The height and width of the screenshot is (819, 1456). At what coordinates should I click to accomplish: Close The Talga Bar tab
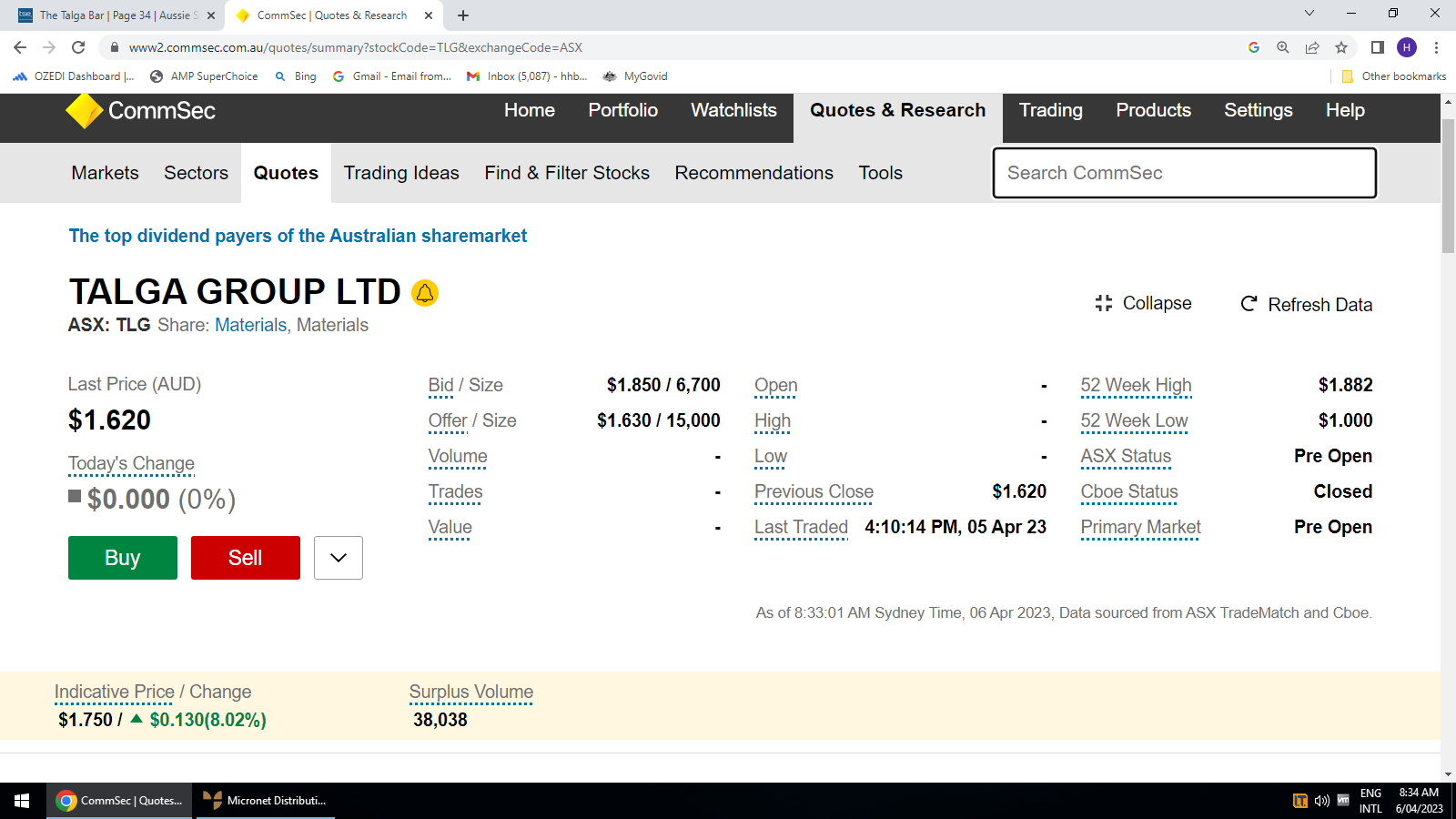[x=211, y=15]
